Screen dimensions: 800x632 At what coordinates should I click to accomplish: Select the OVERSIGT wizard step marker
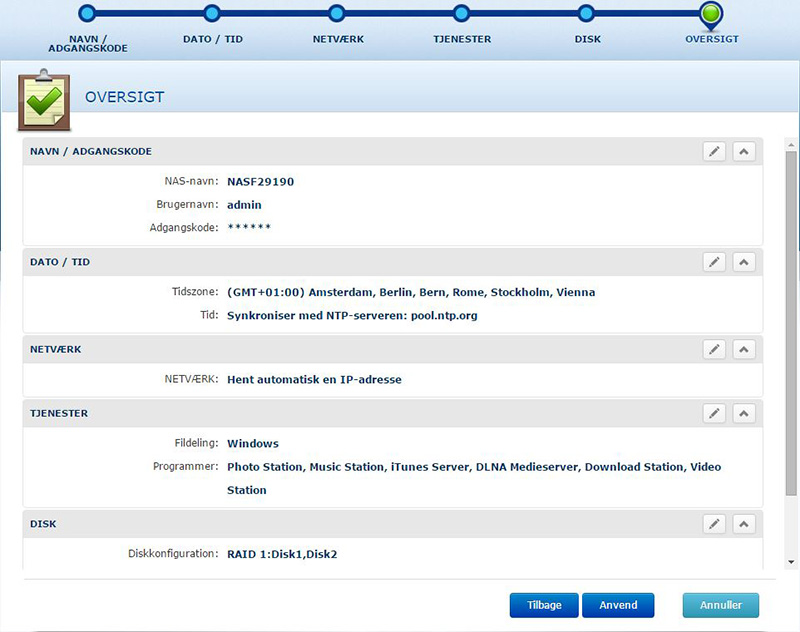[x=711, y=14]
